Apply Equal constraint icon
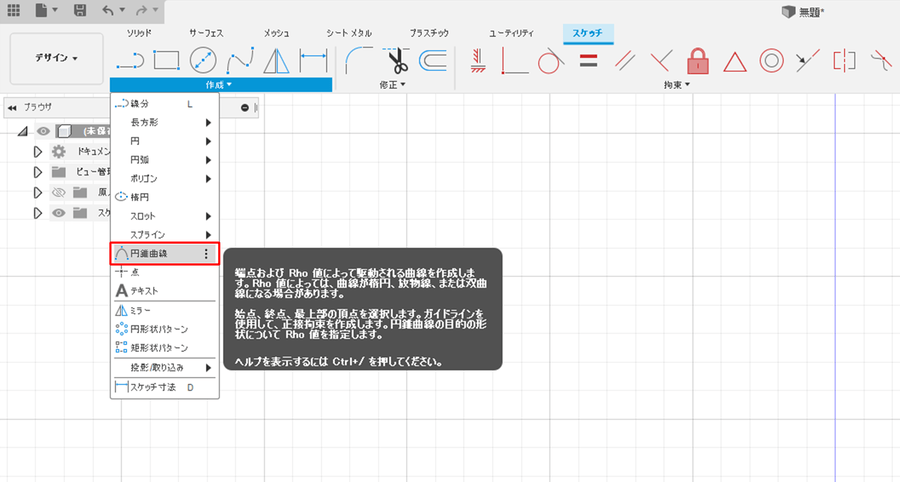This screenshot has width=900, height=482. [x=588, y=60]
